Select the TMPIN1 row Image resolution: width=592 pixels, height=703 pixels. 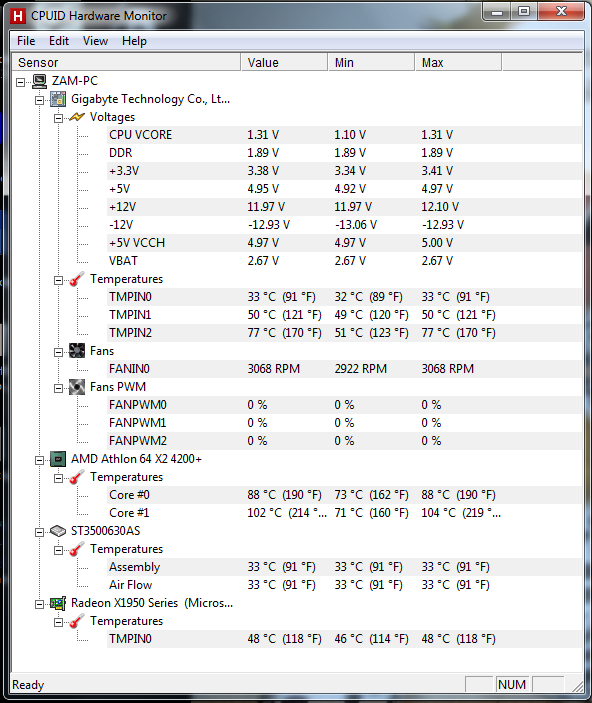[344, 315]
